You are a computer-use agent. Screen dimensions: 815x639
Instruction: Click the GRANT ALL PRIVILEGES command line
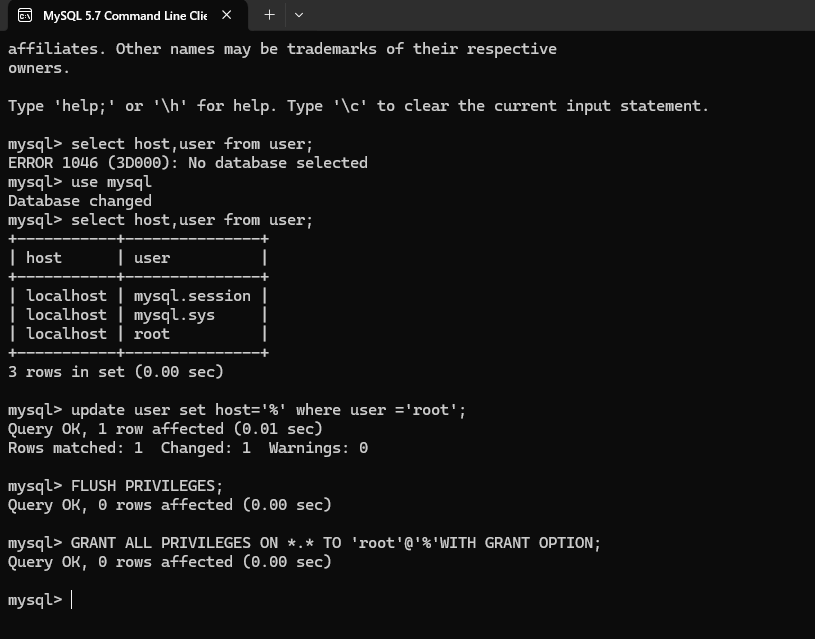tap(304, 543)
